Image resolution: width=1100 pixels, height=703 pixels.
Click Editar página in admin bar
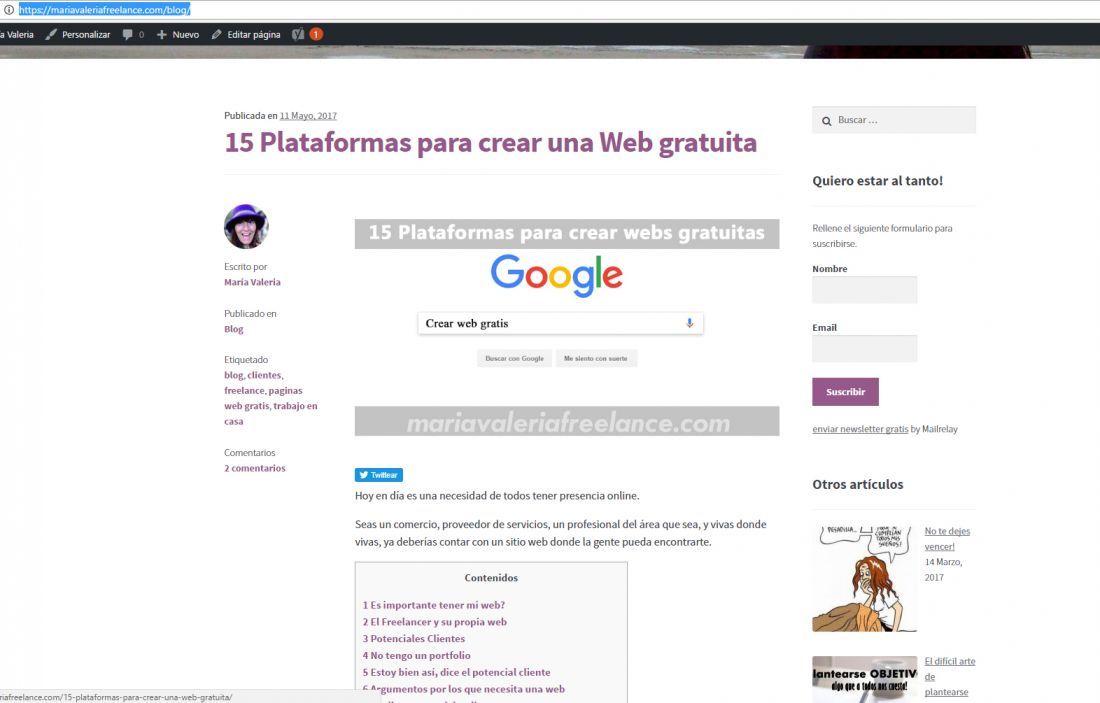point(253,34)
